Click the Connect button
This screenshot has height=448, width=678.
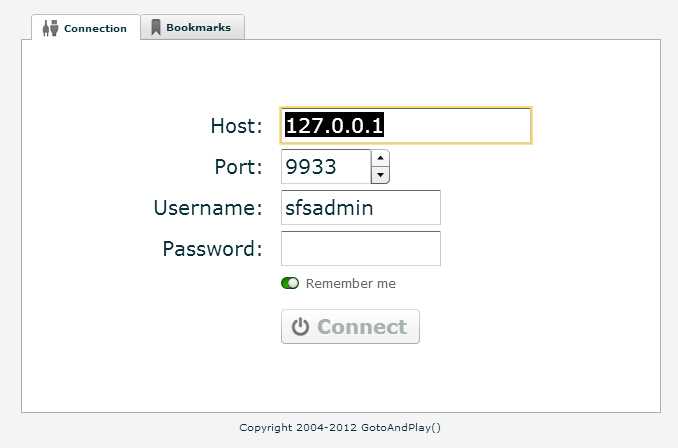350,326
